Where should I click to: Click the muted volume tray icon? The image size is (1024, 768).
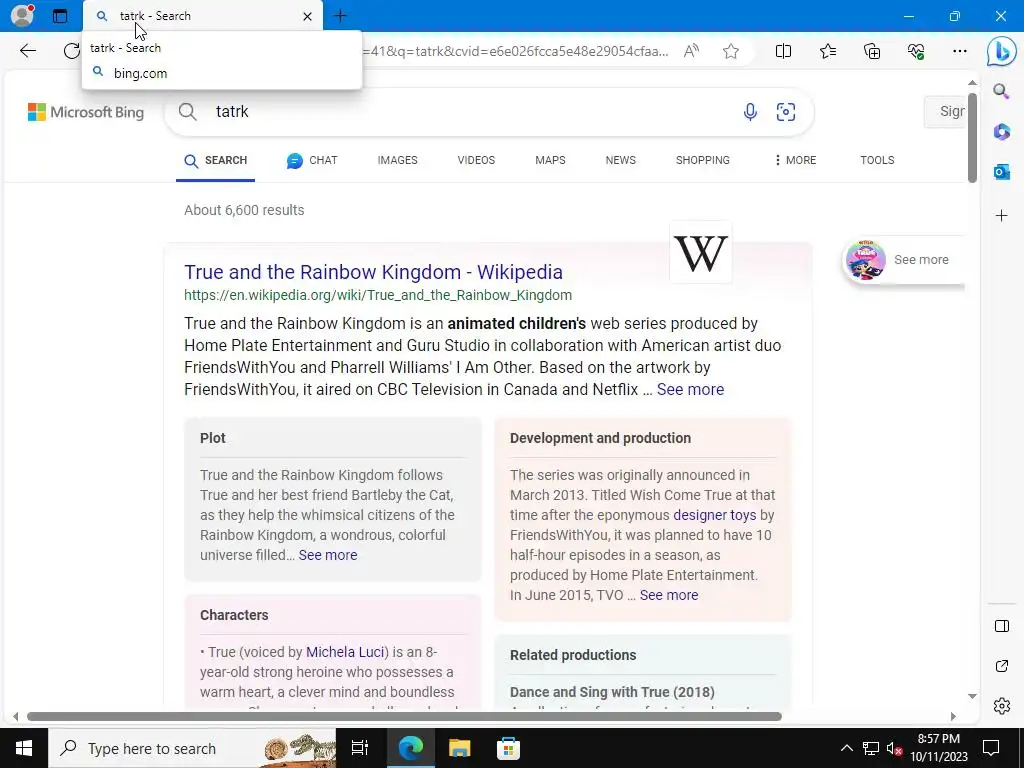tap(894, 748)
